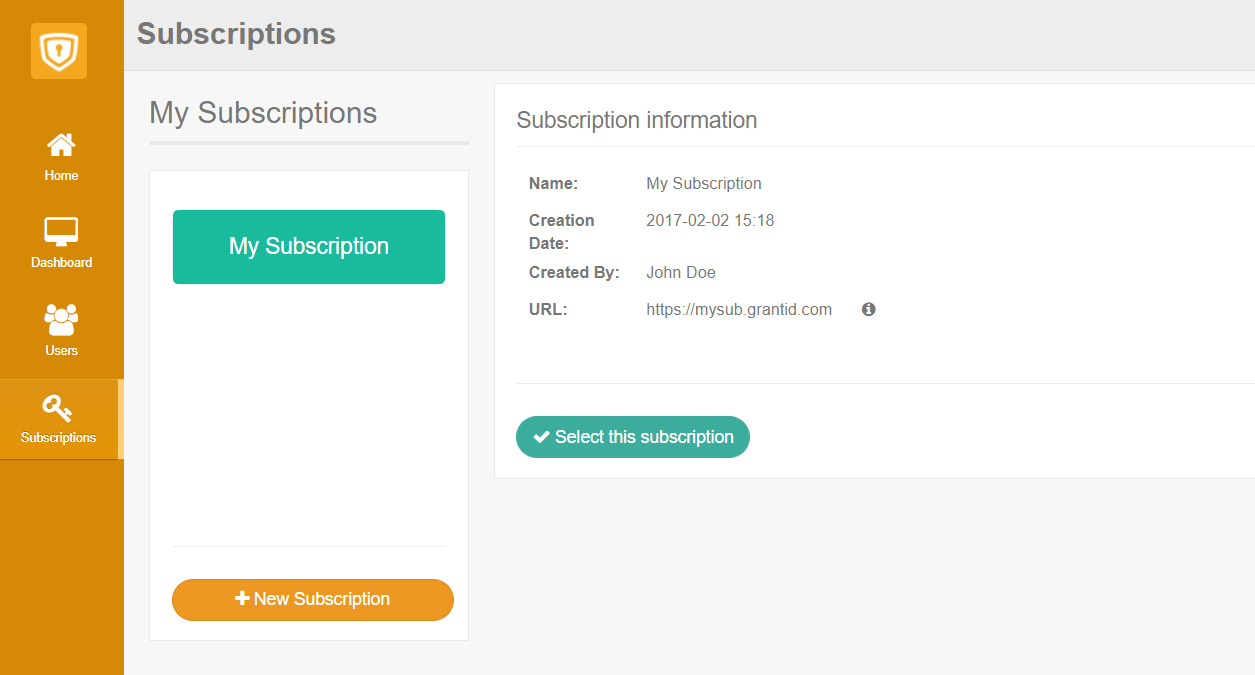
Task: Click the Subscription information heading
Action: (637, 121)
